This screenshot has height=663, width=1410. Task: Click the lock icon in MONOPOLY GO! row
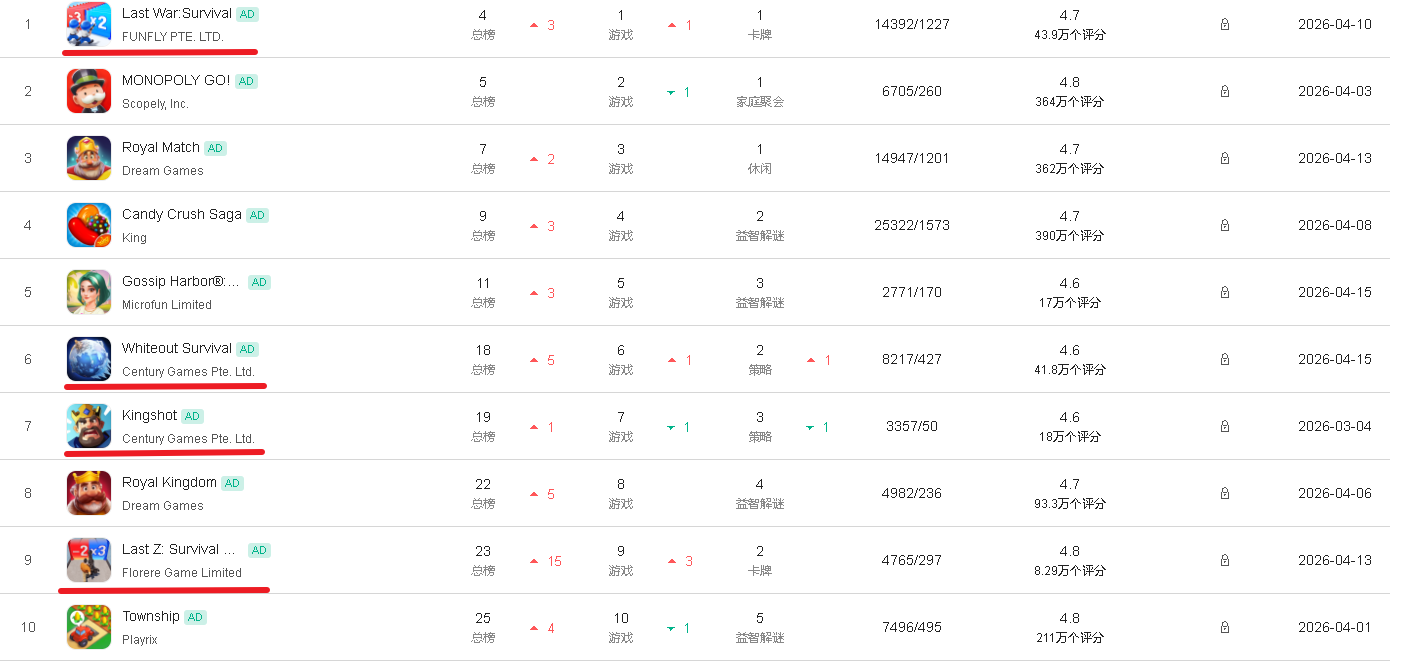click(1224, 92)
